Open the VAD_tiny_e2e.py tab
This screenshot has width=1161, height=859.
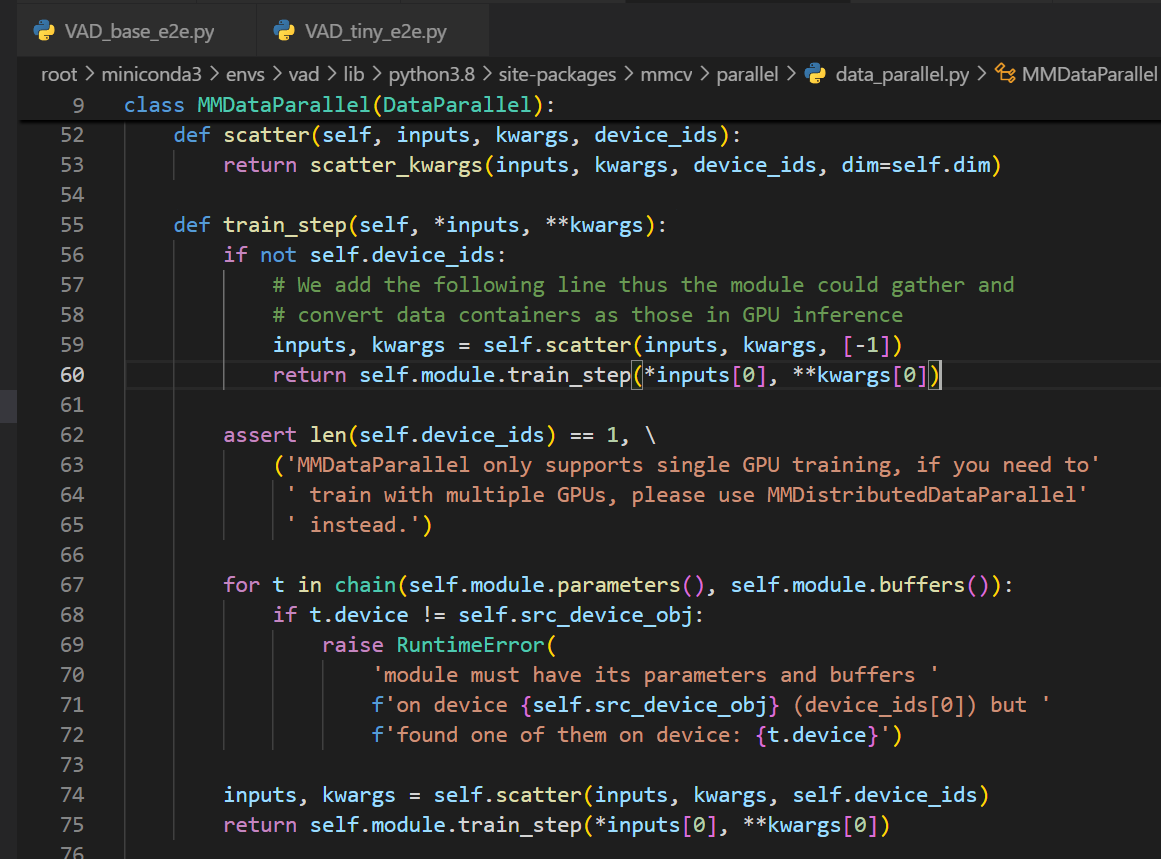coord(375,32)
